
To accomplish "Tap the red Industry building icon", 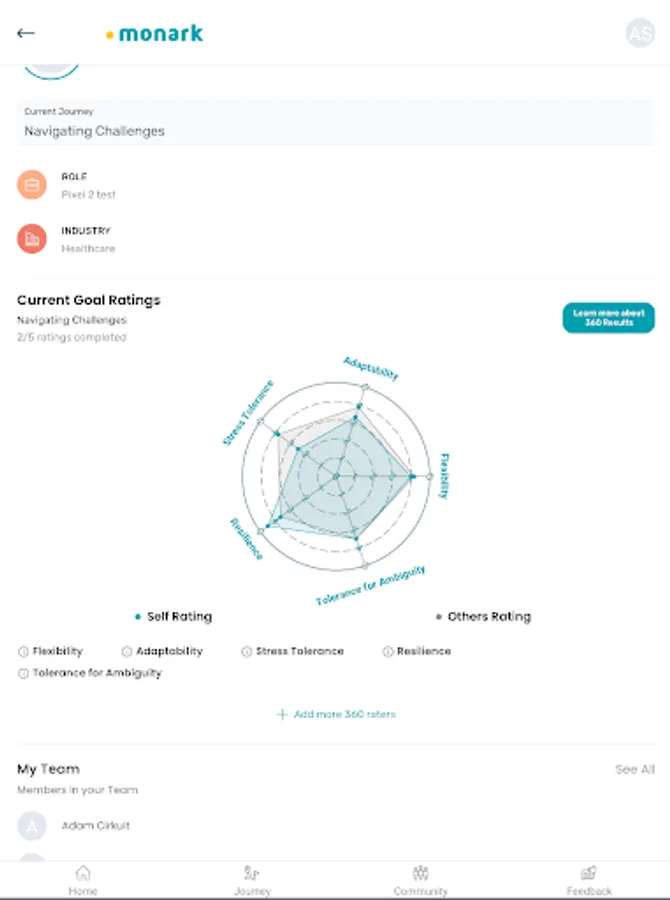I will (x=32, y=239).
